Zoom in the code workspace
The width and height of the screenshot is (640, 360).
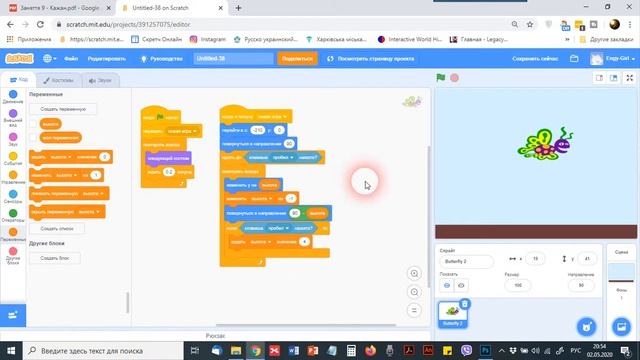pyautogui.click(x=414, y=273)
